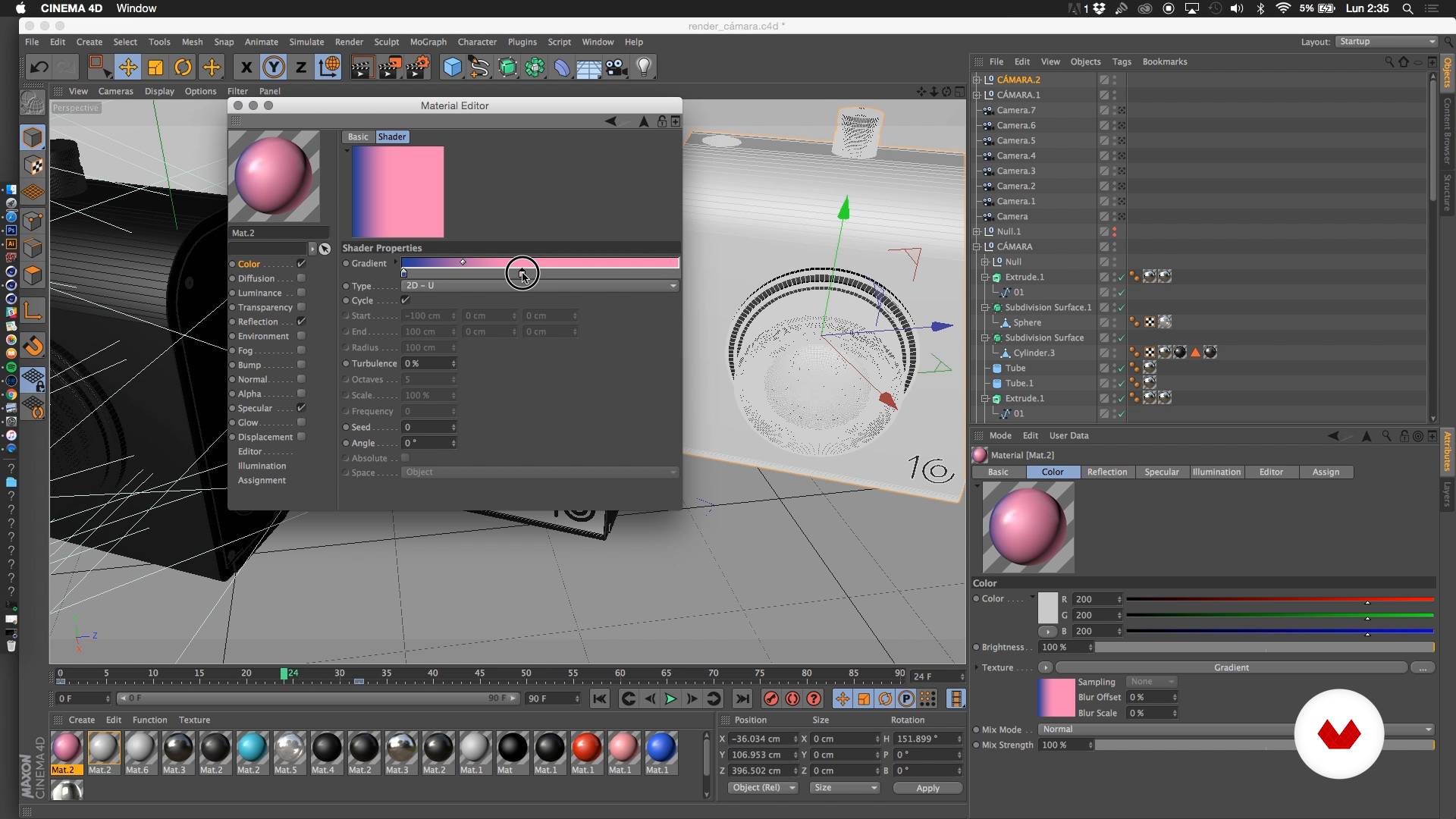Go to the start of the animation
The image size is (1456, 819).
click(x=599, y=698)
